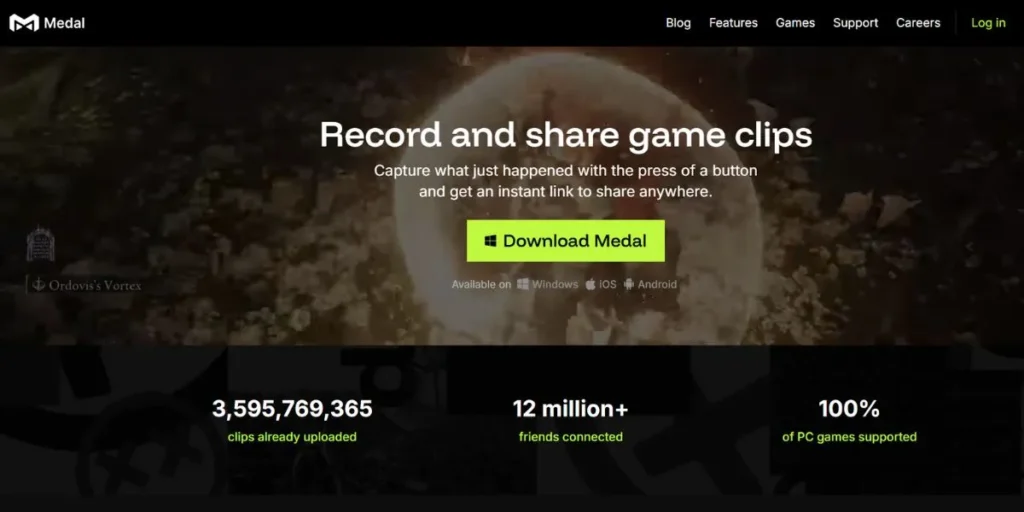Click the Apple iOS icon
Viewport: 1024px width, 512px height.
[590, 284]
